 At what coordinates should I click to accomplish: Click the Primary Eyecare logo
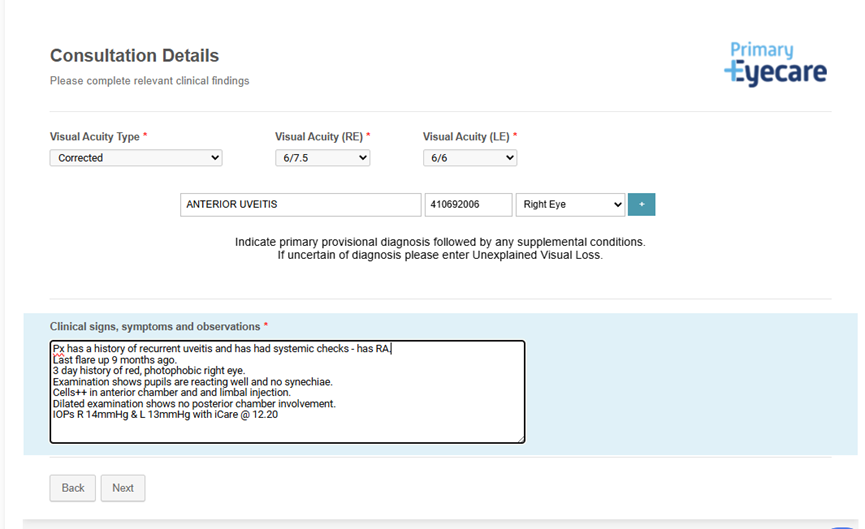tap(776, 64)
